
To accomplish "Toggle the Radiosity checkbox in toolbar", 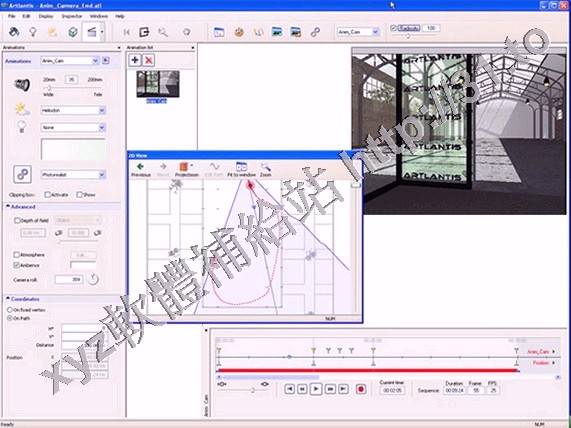I will 393,28.
